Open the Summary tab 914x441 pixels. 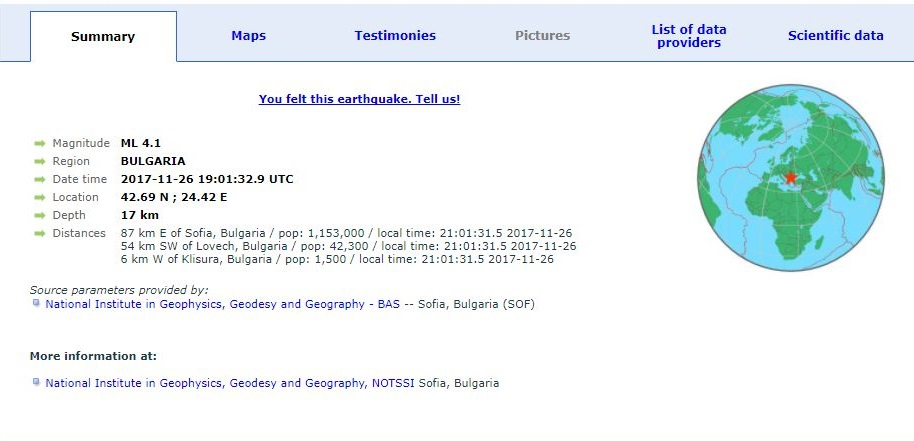coord(103,37)
